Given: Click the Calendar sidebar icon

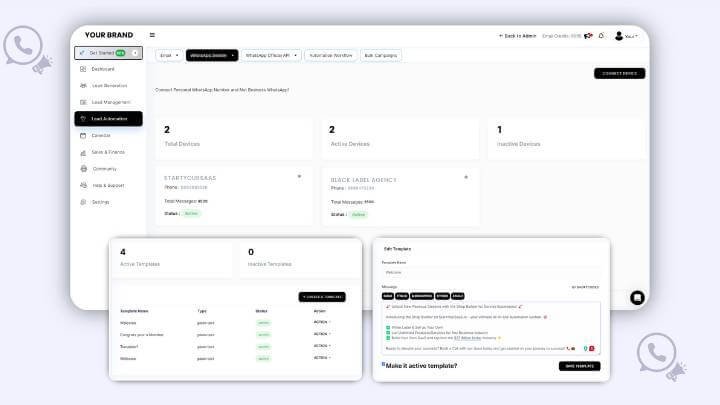Looking at the screenshot, I should coord(82,135).
